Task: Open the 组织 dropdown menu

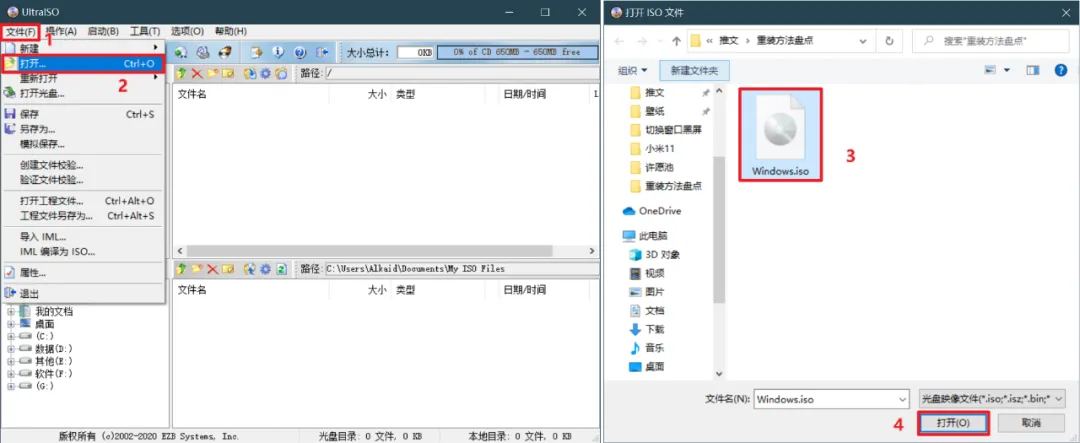Action: (x=633, y=70)
